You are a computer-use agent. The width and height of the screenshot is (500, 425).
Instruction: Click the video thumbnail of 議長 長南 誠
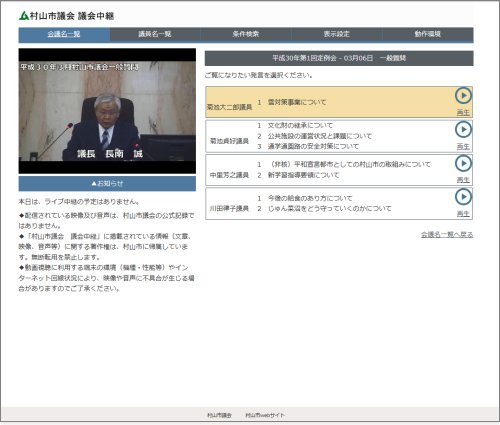pos(107,111)
